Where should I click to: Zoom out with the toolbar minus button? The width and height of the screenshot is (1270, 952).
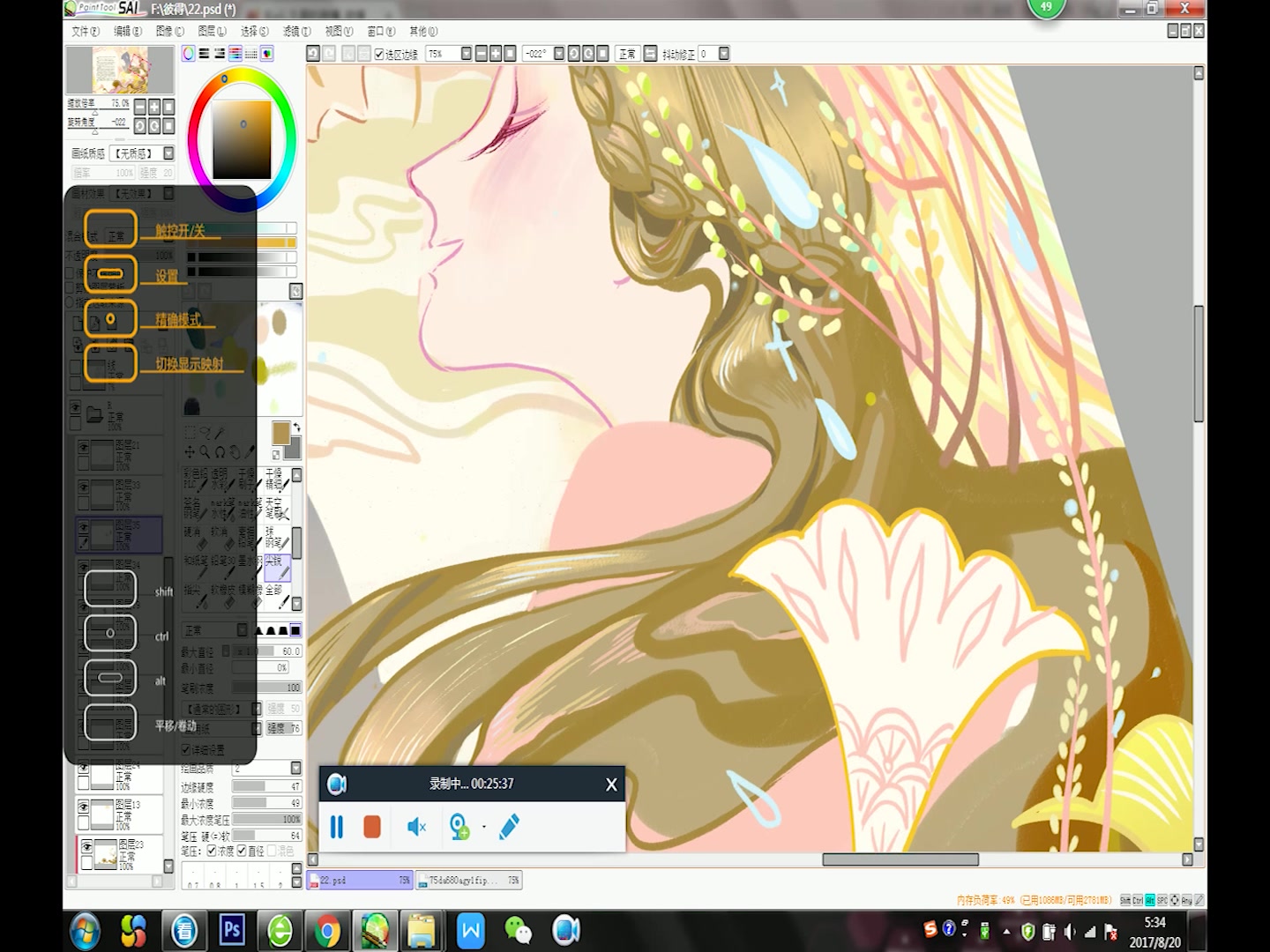482,54
